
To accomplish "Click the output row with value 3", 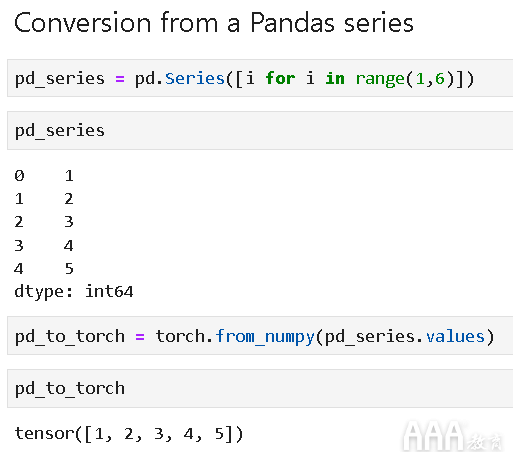I will (44, 222).
